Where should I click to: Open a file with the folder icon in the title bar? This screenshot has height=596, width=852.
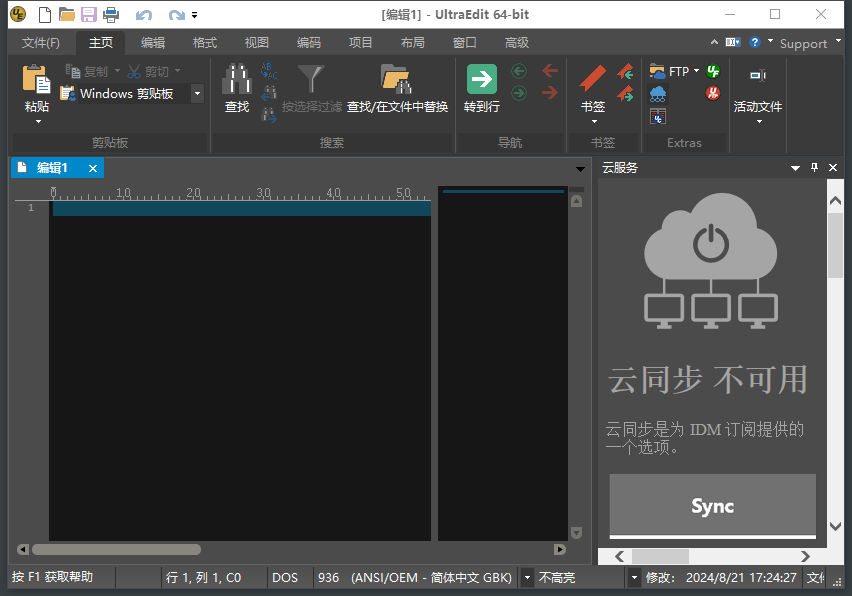pos(67,15)
